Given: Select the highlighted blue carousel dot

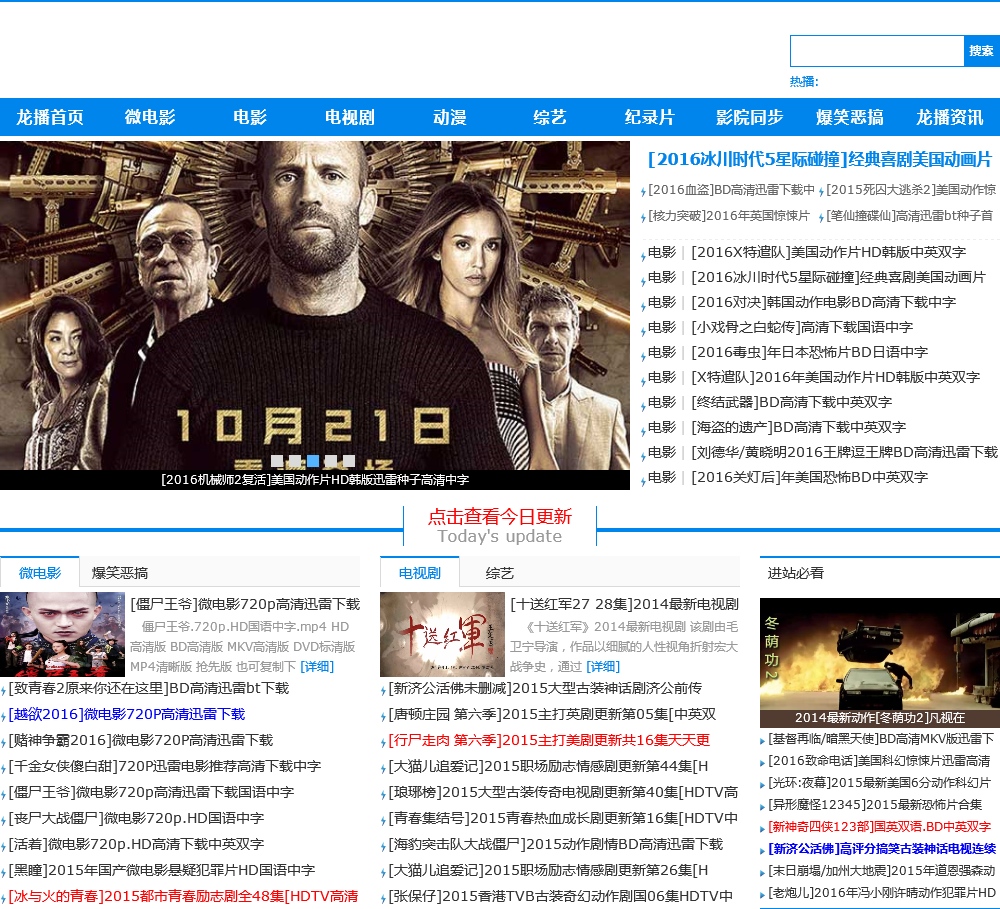Looking at the screenshot, I should coord(313,461).
